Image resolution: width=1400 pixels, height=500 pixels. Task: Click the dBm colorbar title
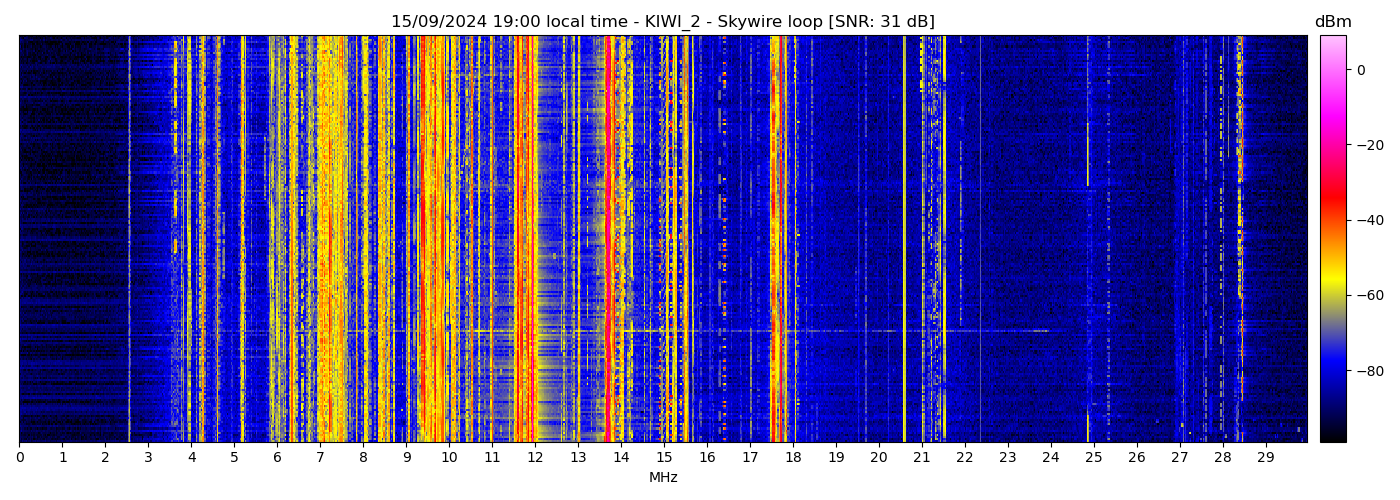coord(1332,22)
